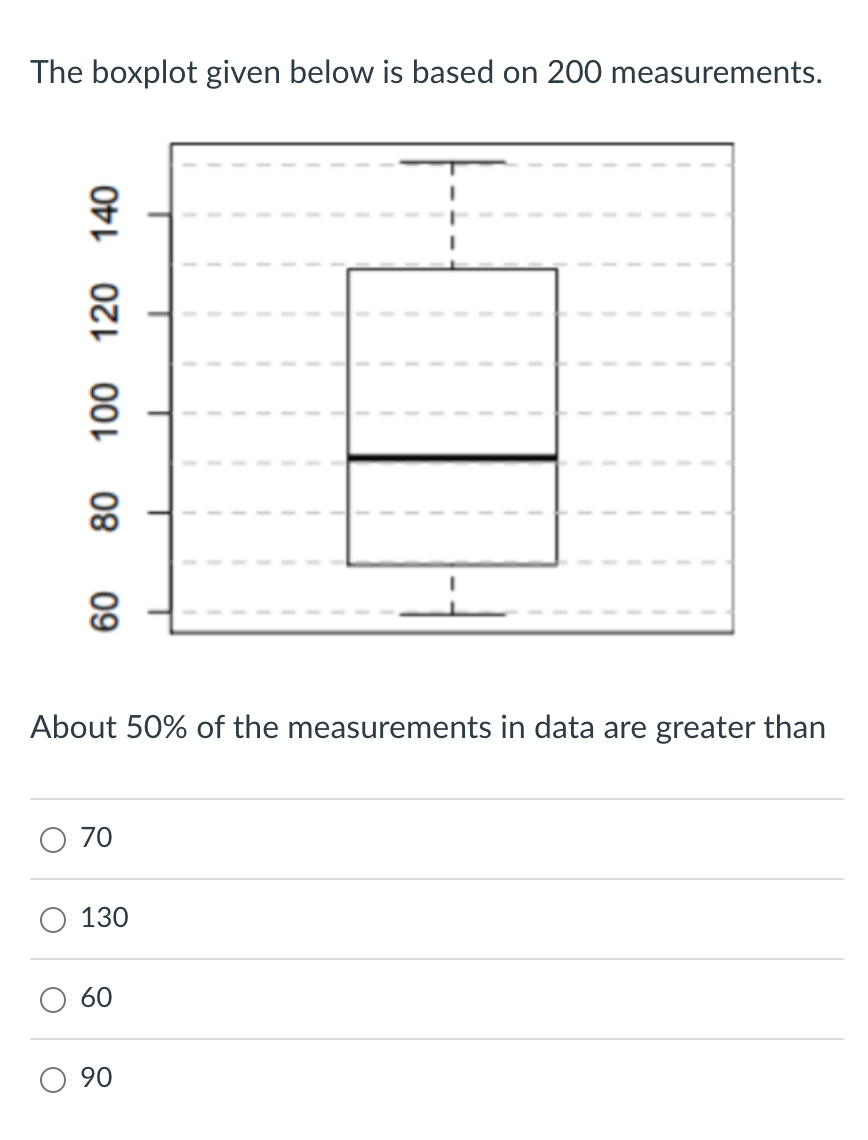Select the radio button for answer 90
The width and height of the screenshot is (868, 1140).
pyautogui.click(x=52, y=1079)
